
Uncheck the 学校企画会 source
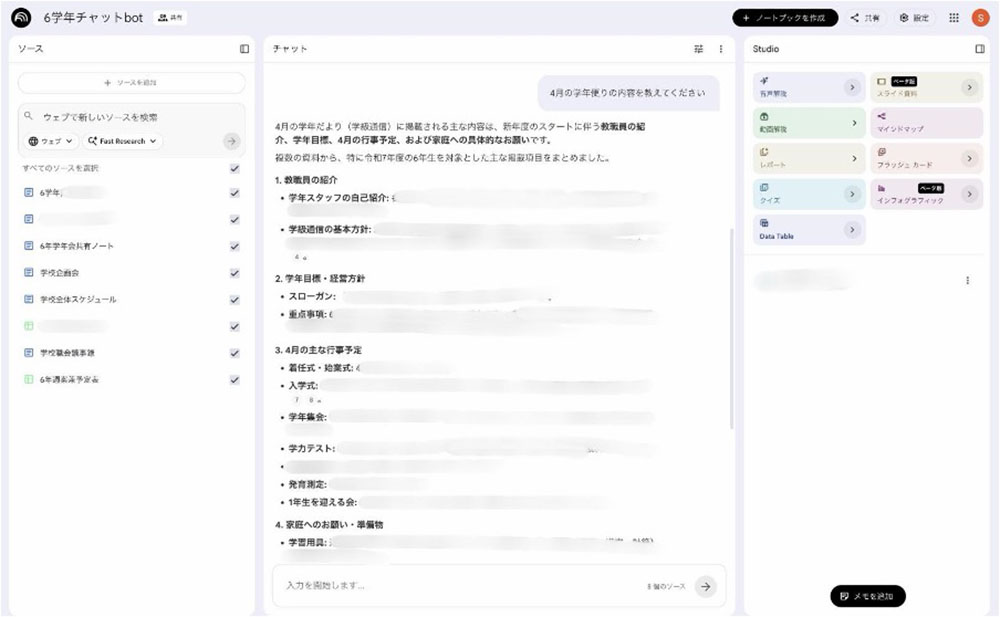(x=233, y=272)
